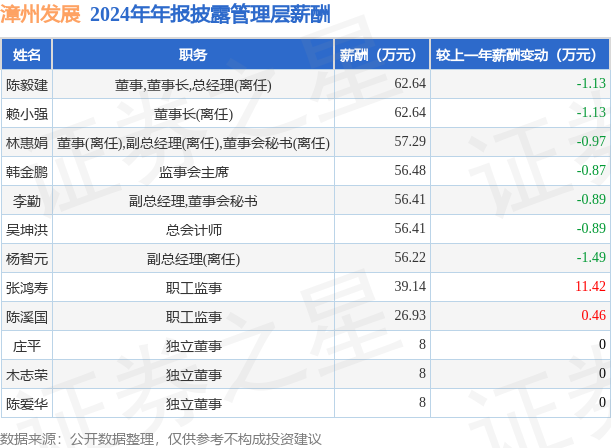Image resolution: width=611 pixels, height=448 pixels.
Task: Click 董事,董事长,总经理(离任) position cell
Action: coord(193,85)
